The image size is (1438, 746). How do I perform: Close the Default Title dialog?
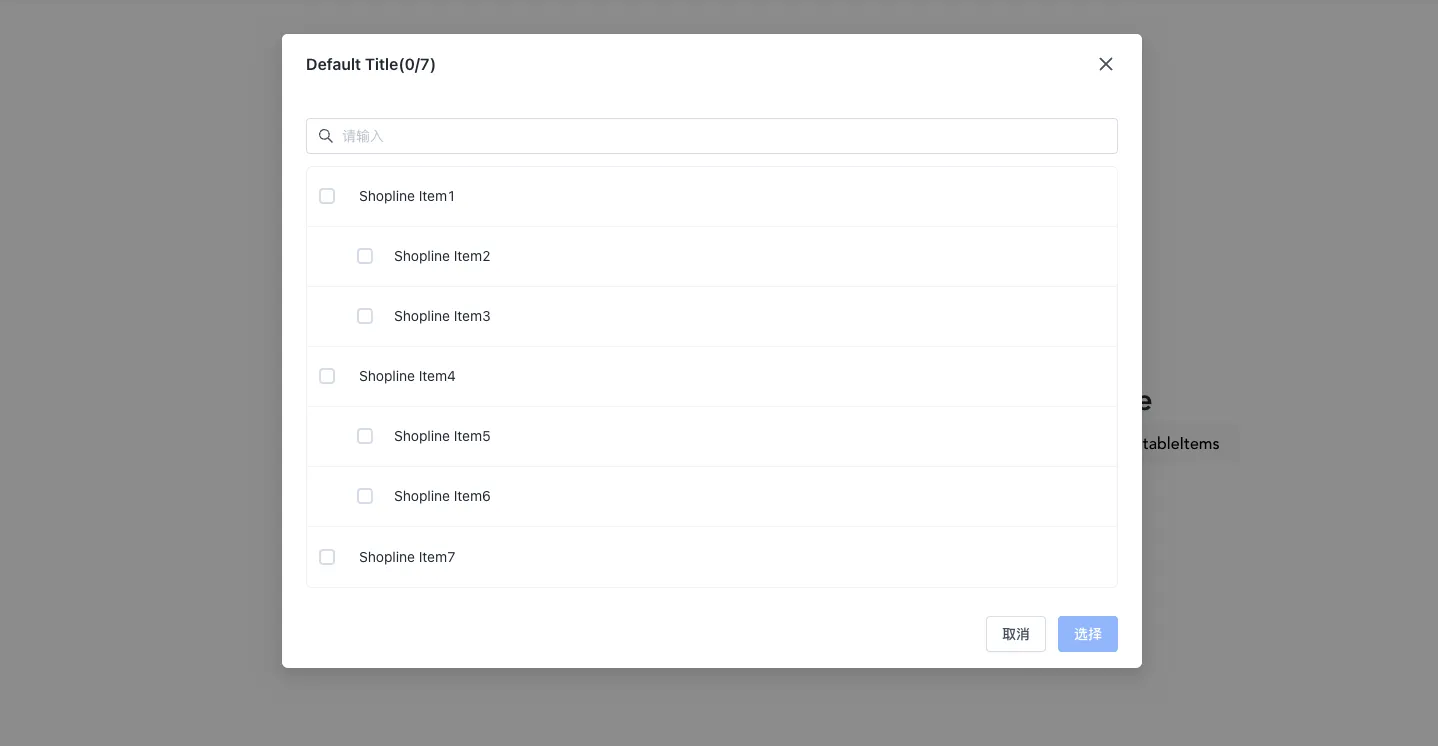click(1105, 64)
